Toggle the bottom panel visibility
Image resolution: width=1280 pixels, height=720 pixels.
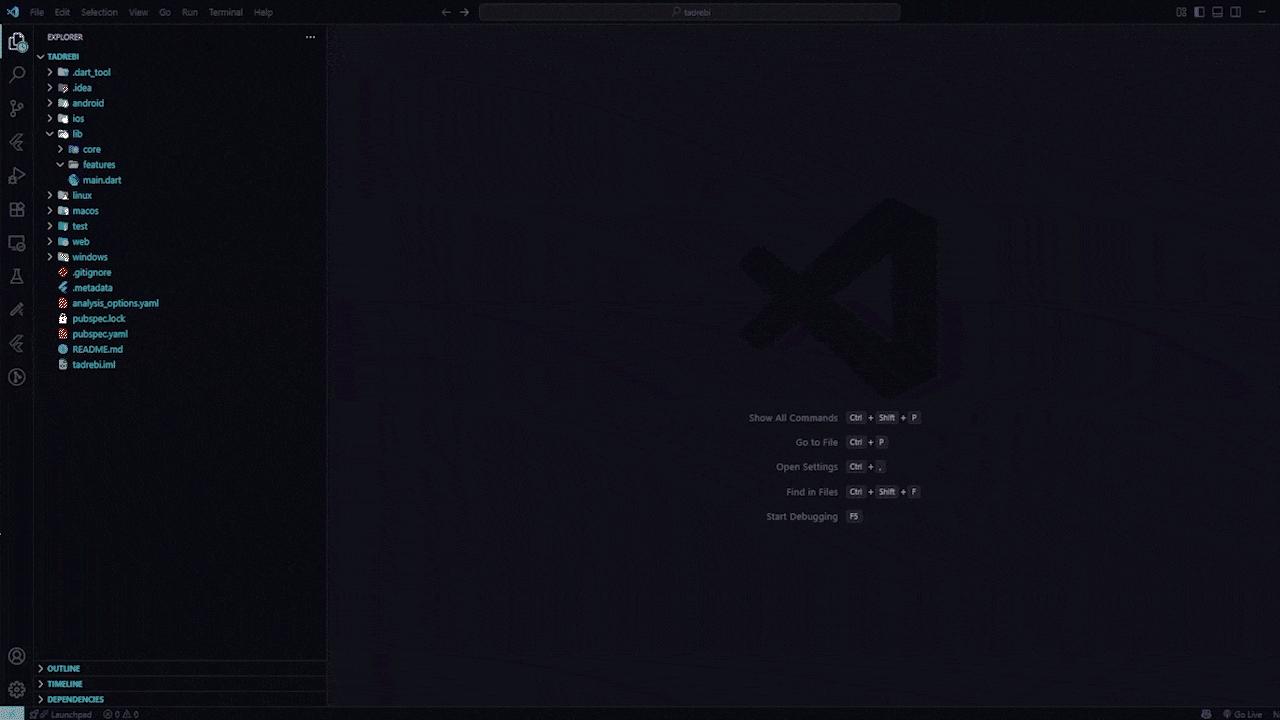coord(1218,12)
